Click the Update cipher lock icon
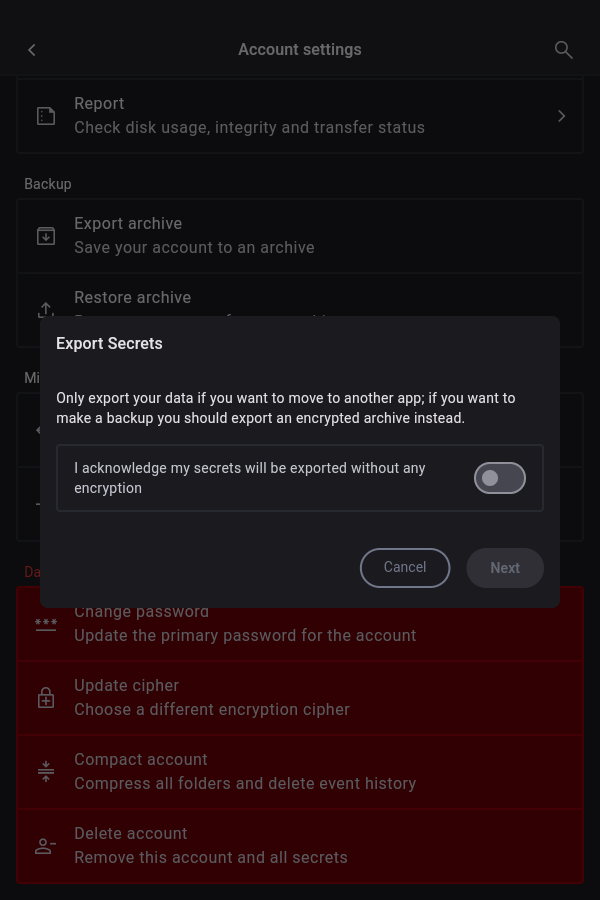Screen dimensions: 600x900 point(46,698)
